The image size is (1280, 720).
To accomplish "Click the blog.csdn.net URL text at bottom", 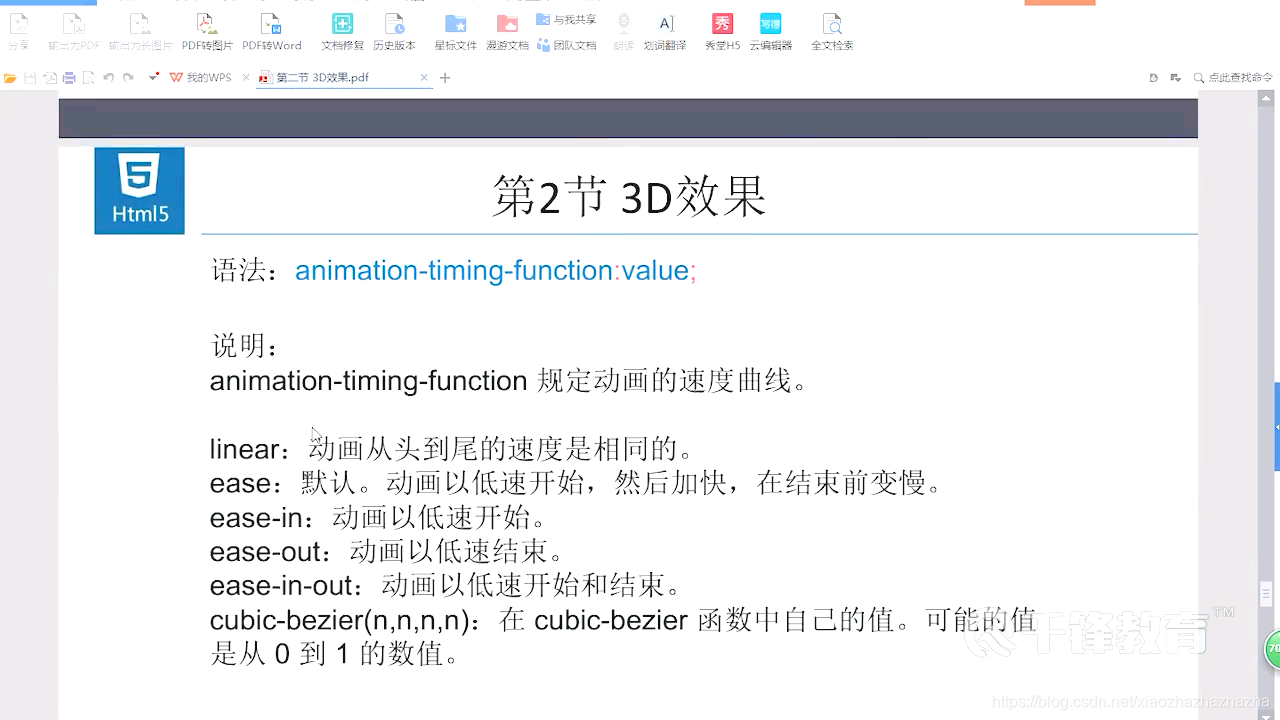I will (1131, 703).
